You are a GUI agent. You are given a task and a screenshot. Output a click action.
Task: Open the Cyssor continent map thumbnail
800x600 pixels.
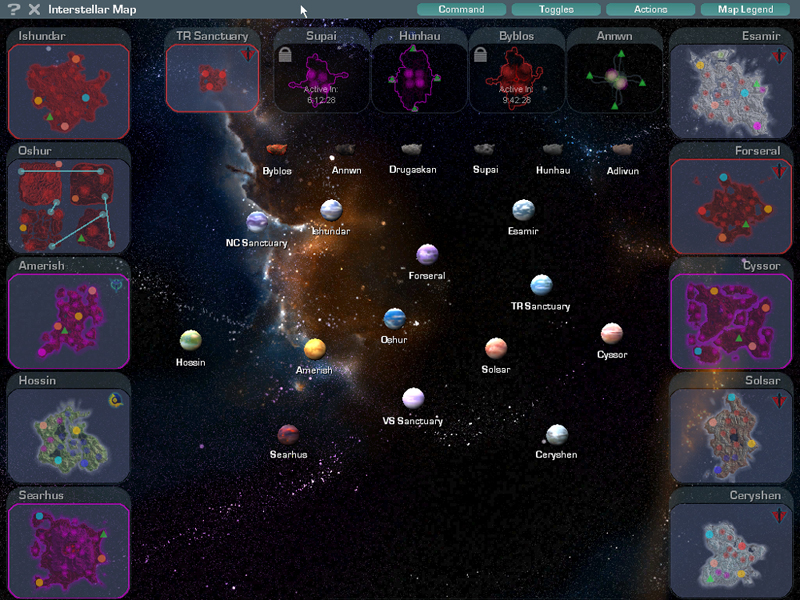click(x=731, y=321)
